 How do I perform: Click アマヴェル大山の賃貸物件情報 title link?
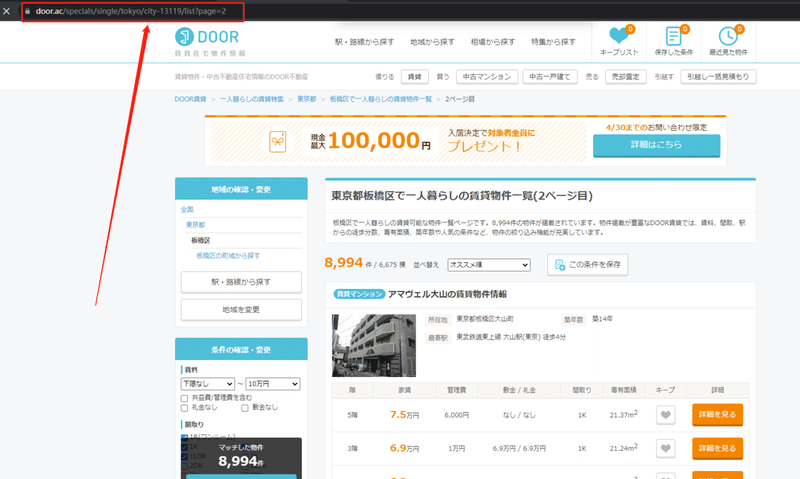pos(447,294)
